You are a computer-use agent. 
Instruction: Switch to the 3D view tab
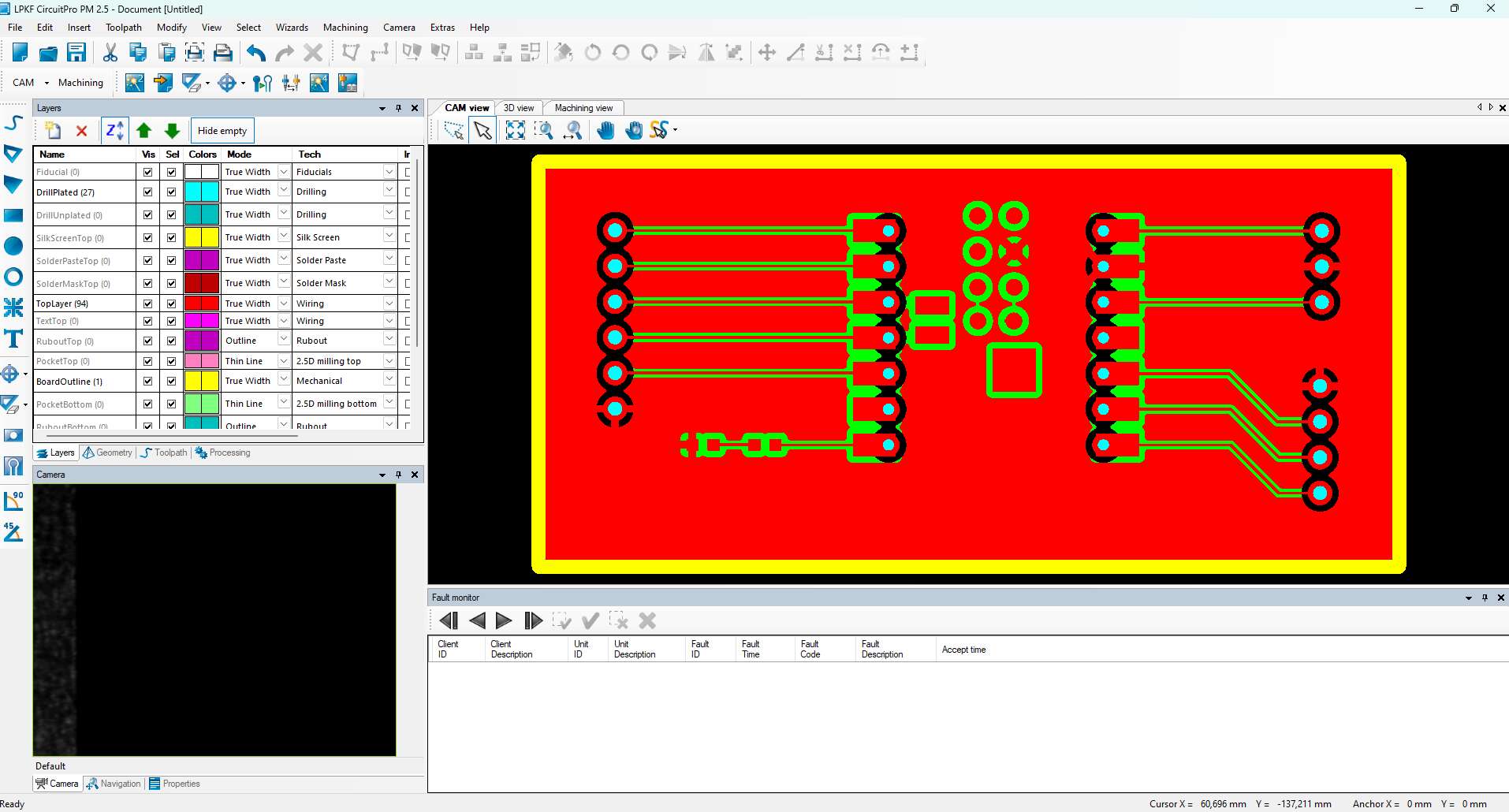point(519,108)
